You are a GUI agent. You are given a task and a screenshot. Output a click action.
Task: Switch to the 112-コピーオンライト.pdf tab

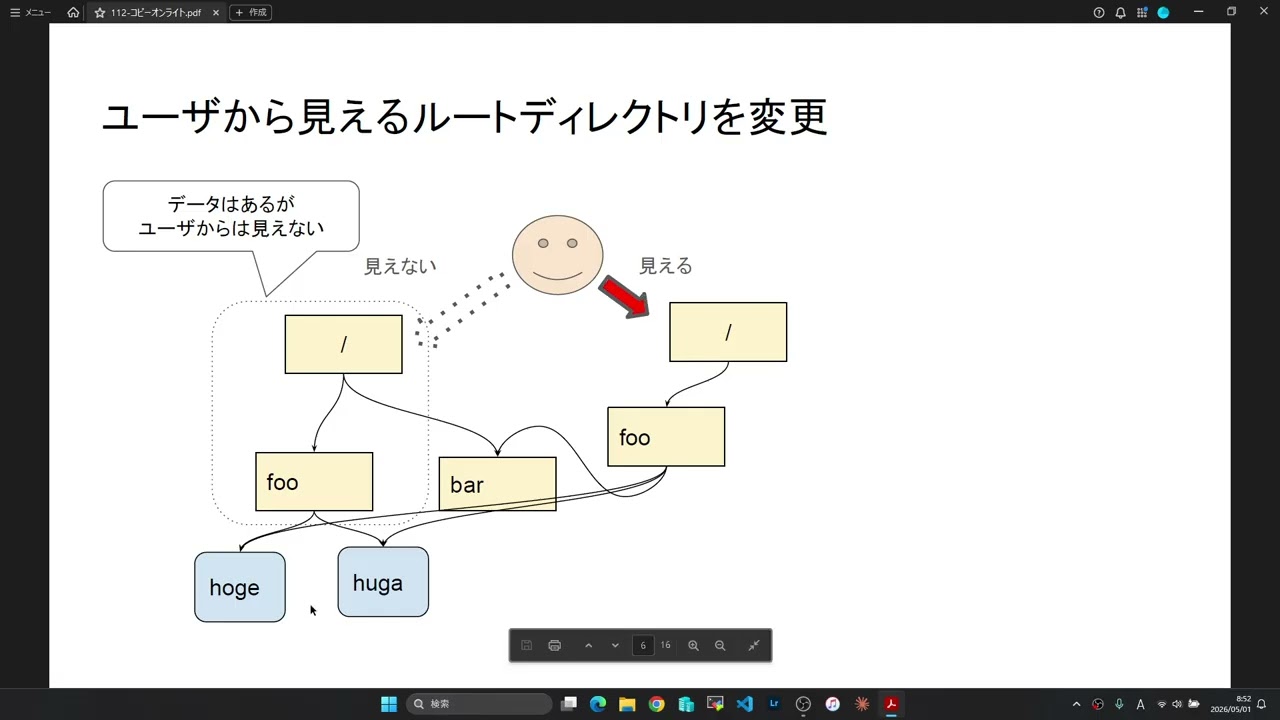(155, 12)
